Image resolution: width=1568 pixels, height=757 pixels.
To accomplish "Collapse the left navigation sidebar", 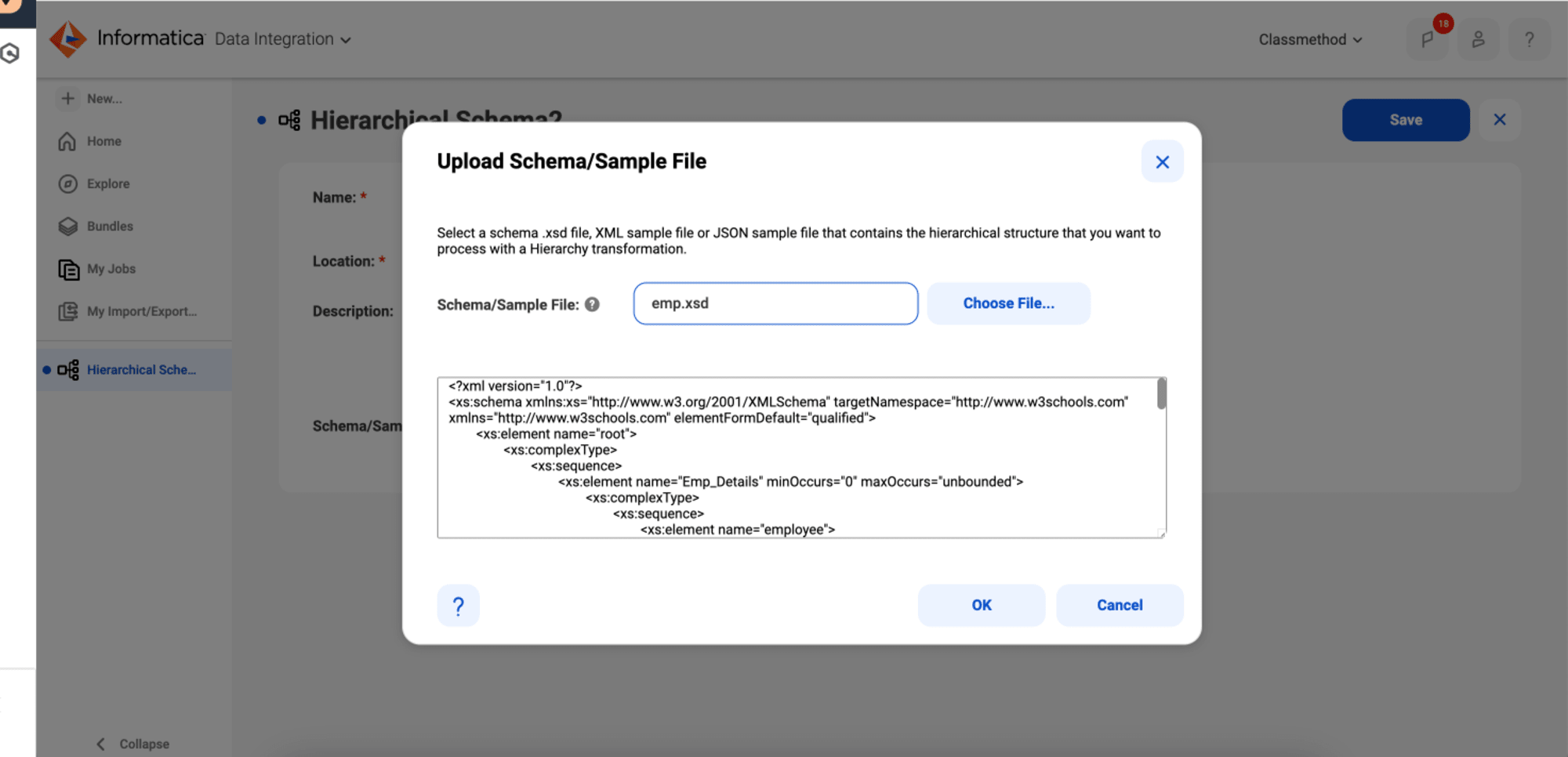I will (132, 744).
